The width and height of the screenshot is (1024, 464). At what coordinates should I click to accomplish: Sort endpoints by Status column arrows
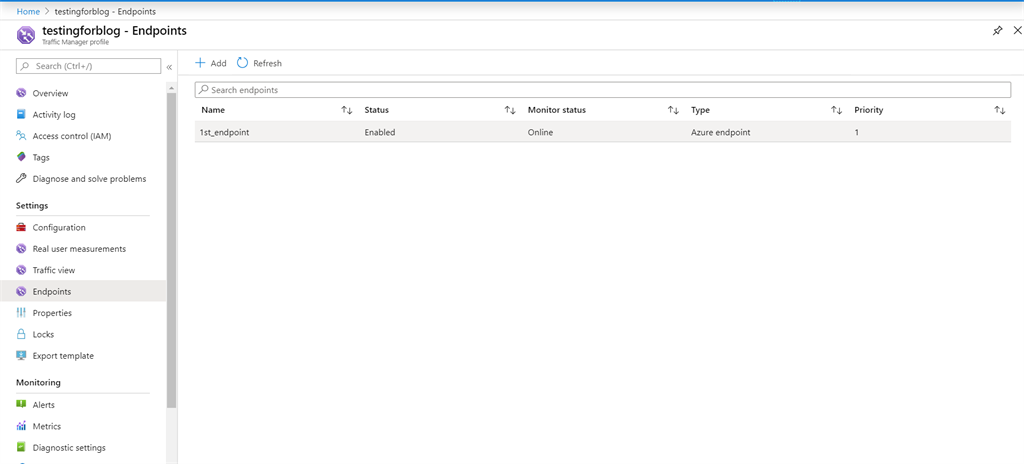[x=510, y=110]
